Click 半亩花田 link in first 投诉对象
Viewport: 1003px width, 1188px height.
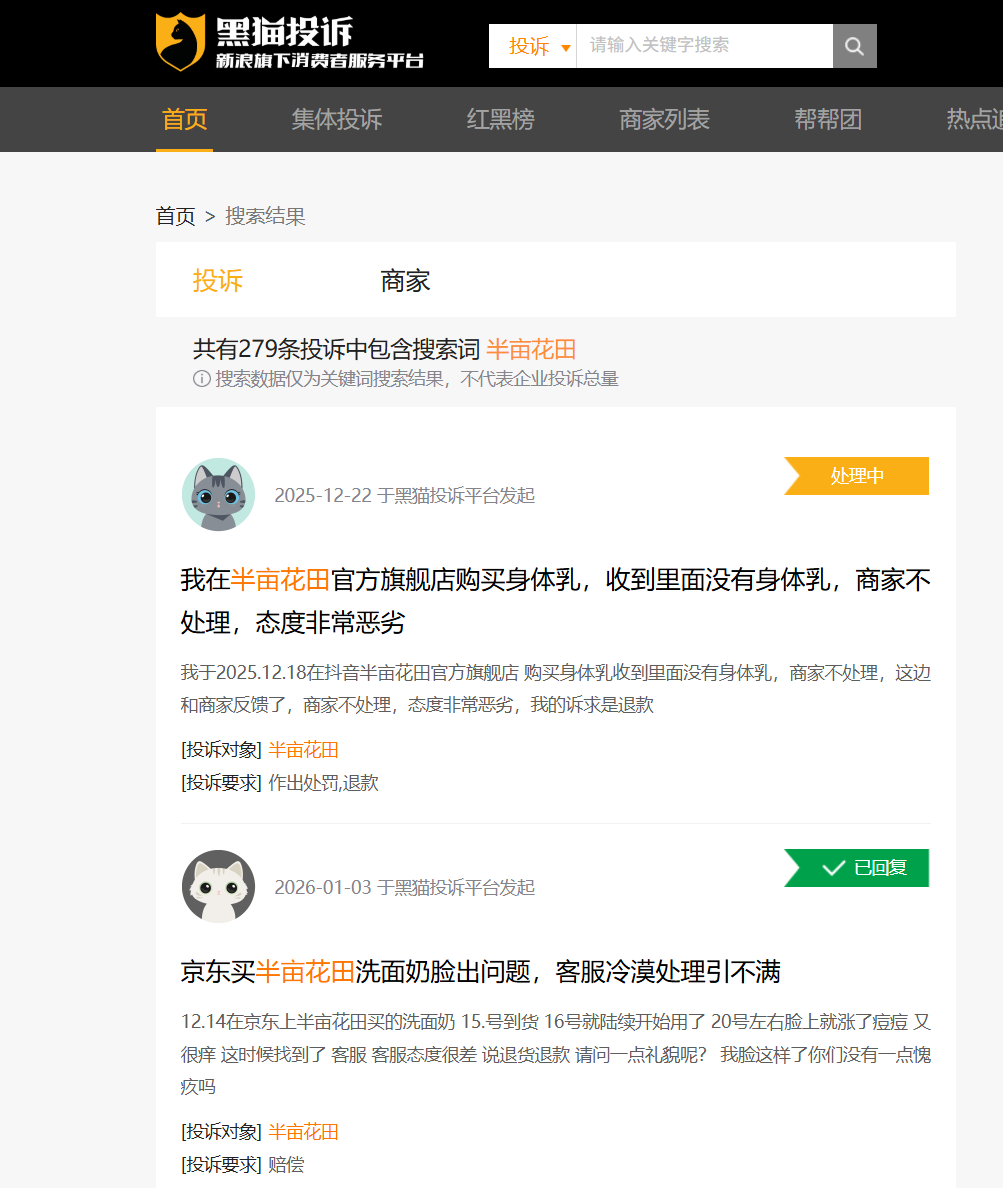tap(303, 750)
